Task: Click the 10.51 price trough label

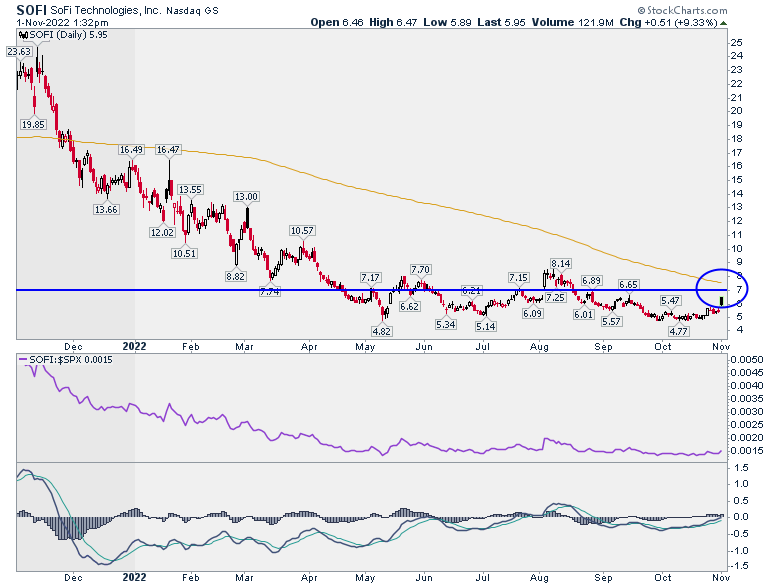Action: tap(184, 253)
